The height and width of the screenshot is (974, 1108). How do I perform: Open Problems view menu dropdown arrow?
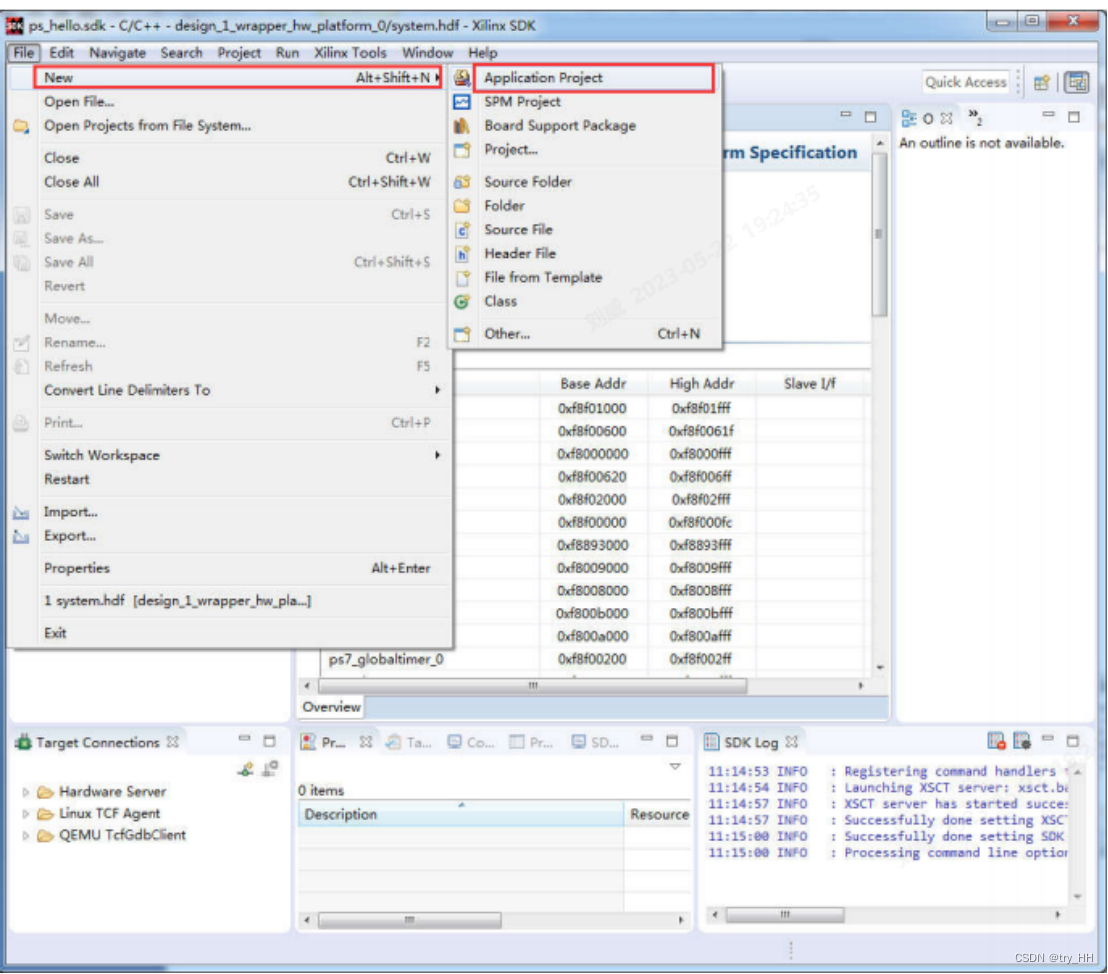click(675, 767)
